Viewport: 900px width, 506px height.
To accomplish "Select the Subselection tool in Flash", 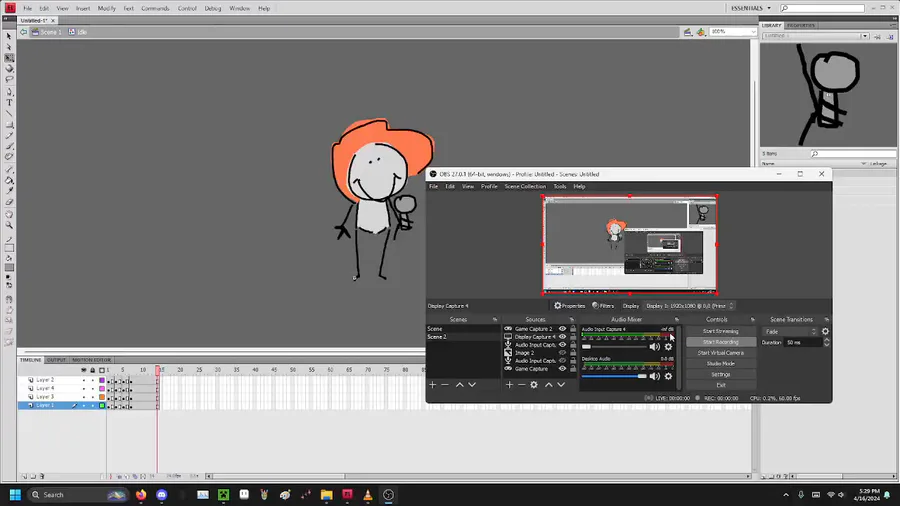I will (x=9, y=47).
